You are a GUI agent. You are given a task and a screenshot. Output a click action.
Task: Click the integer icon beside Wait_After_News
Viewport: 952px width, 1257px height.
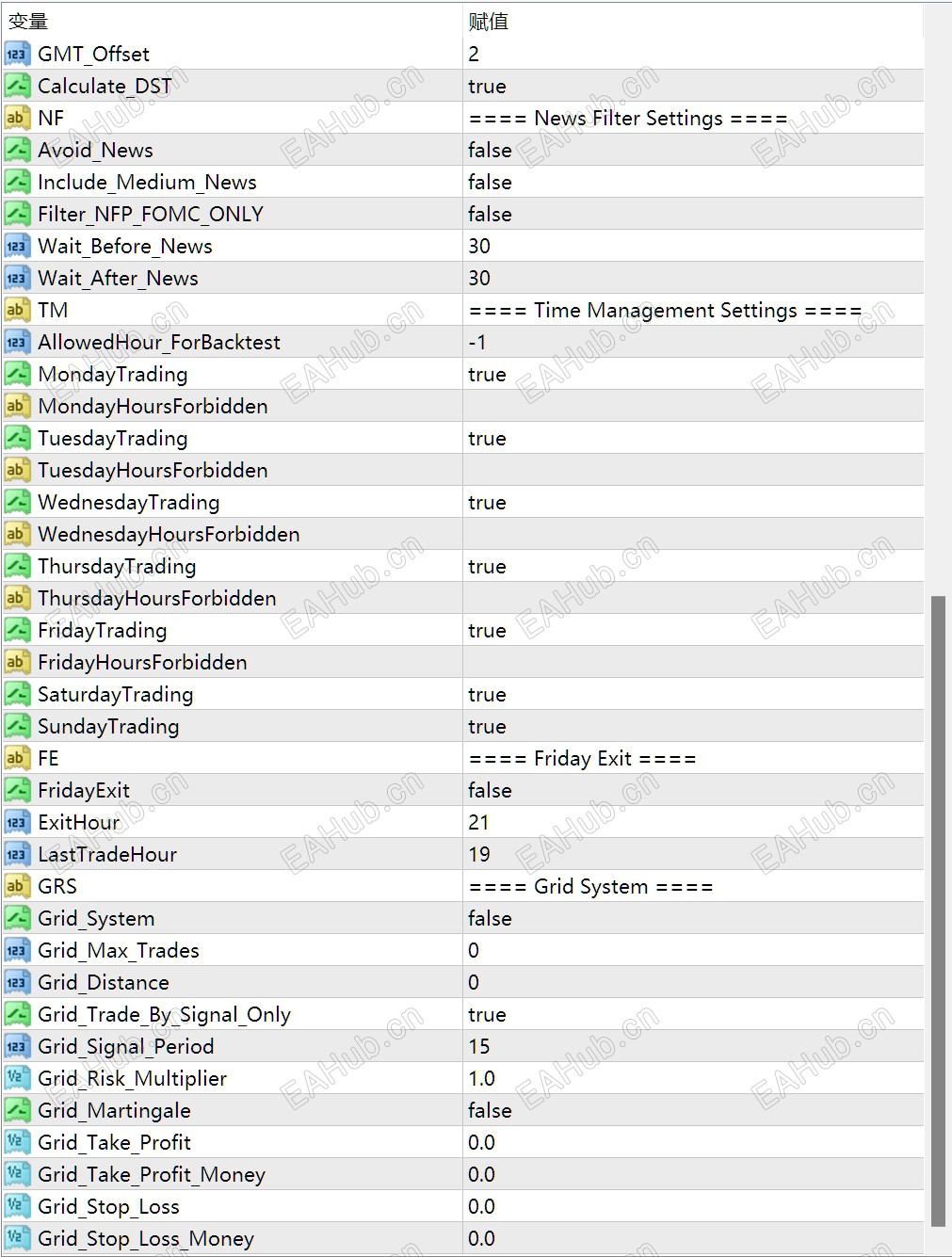tap(17, 278)
